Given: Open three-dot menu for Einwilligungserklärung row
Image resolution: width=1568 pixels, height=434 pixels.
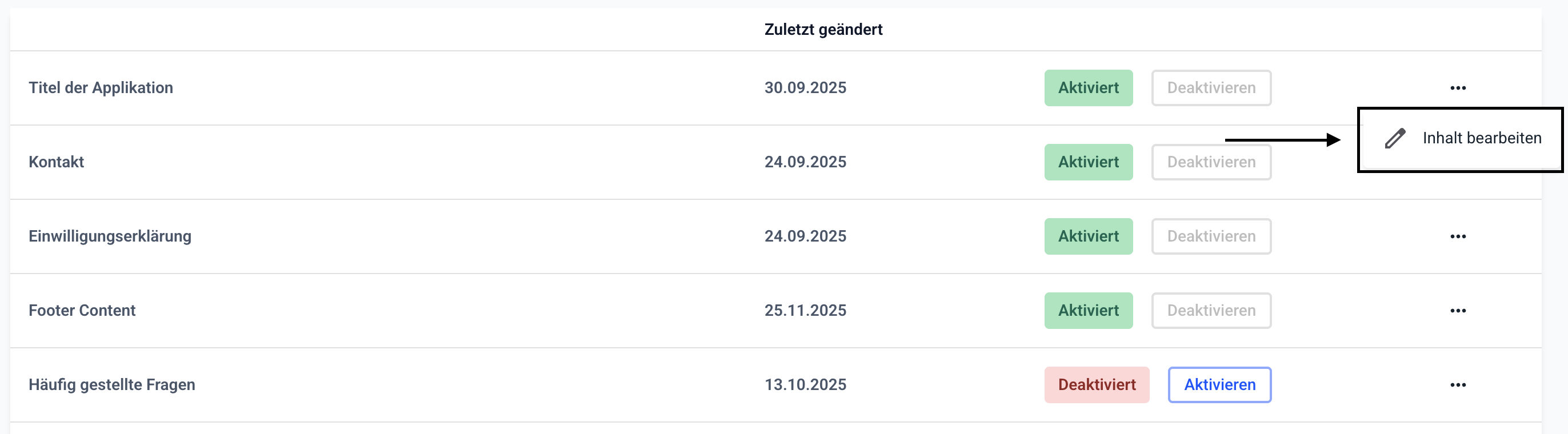Looking at the screenshot, I should tap(1458, 237).
